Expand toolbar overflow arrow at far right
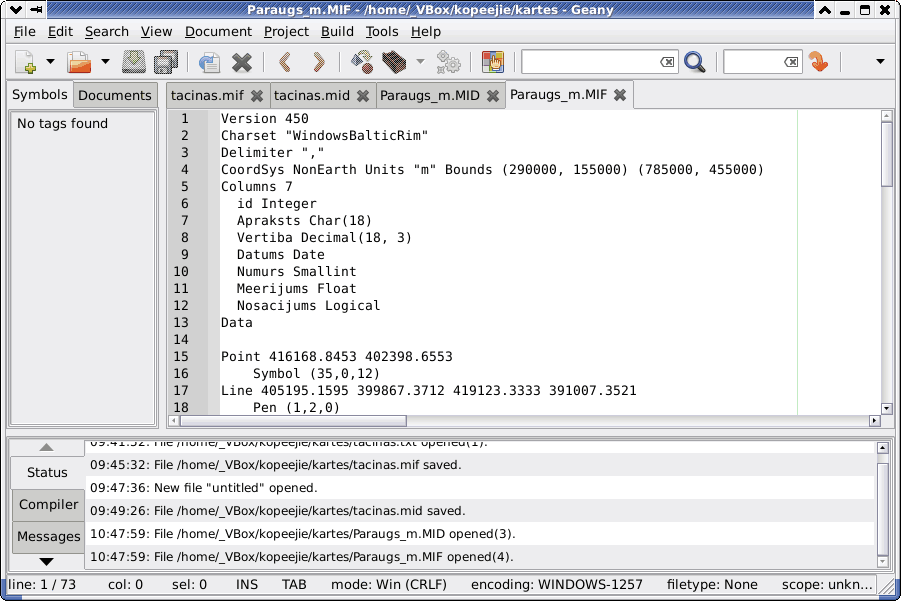 click(x=880, y=61)
